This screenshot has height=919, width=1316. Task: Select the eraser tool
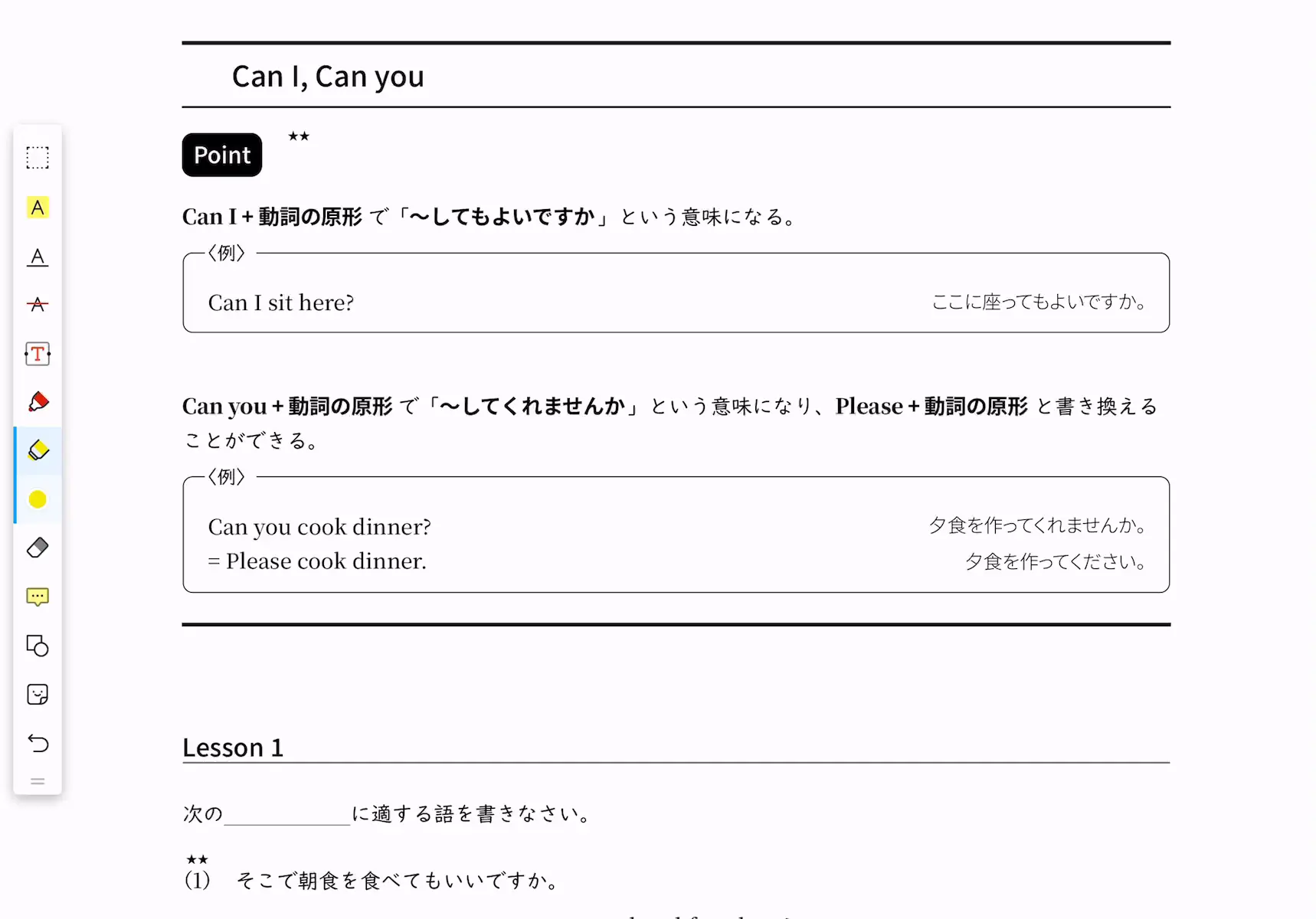point(38,548)
